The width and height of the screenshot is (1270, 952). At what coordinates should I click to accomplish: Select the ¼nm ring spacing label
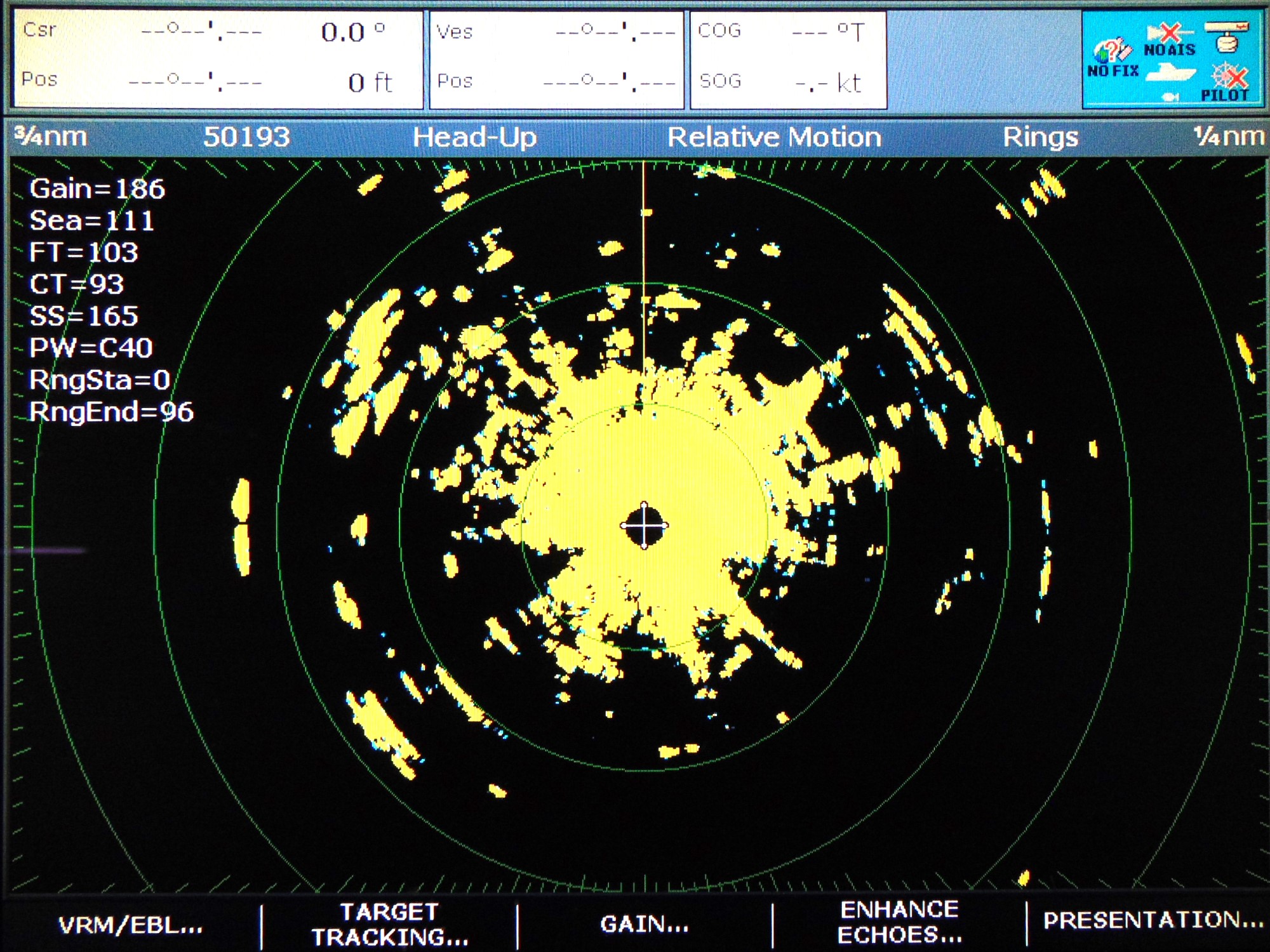point(1229,136)
